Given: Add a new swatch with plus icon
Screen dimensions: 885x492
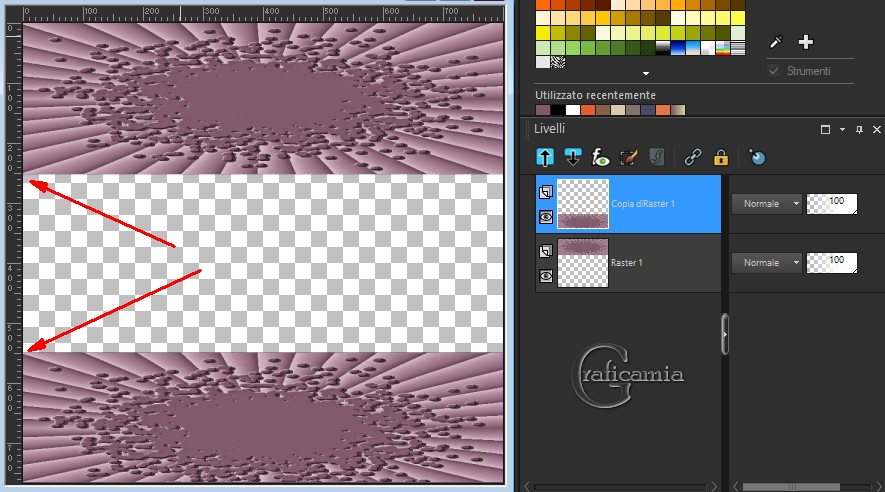Looking at the screenshot, I should pos(806,42).
